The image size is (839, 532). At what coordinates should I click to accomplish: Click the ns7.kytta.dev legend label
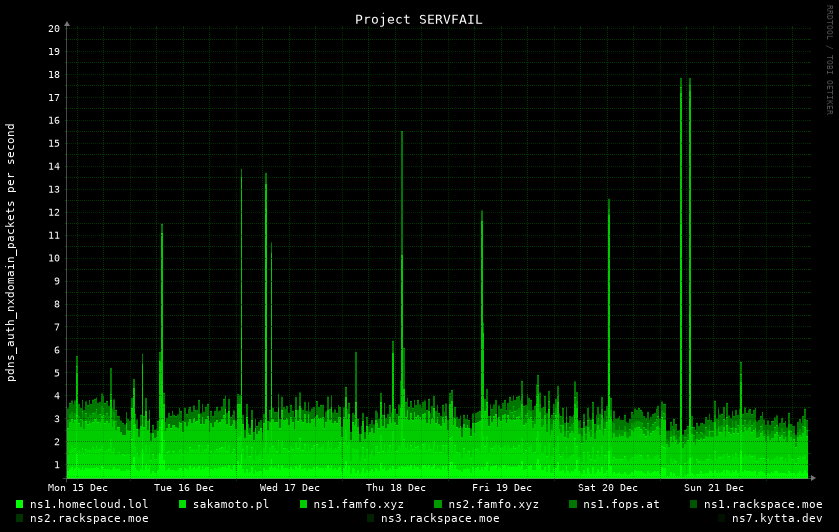click(x=777, y=518)
